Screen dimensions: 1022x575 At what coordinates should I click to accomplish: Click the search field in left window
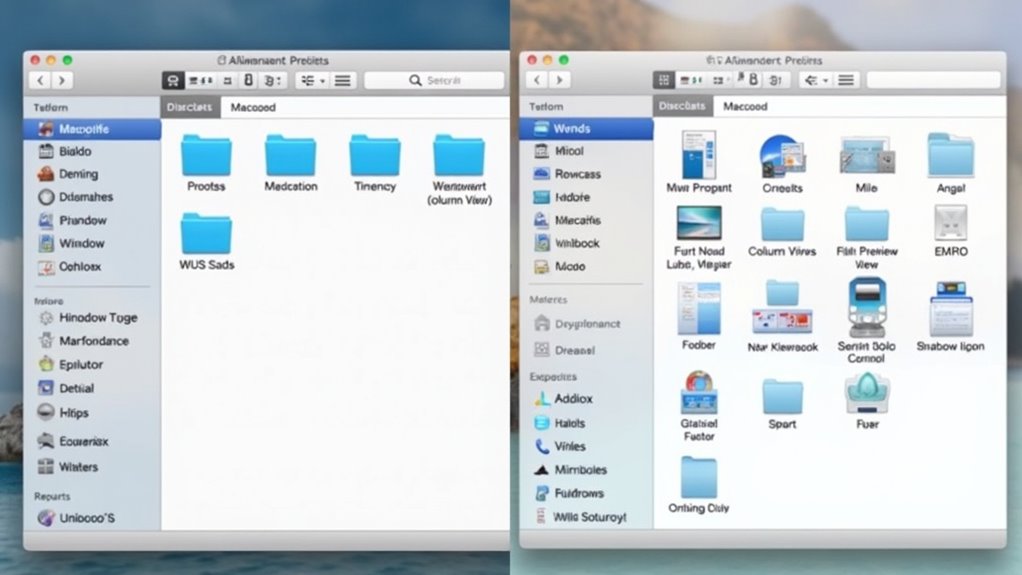pos(434,80)
